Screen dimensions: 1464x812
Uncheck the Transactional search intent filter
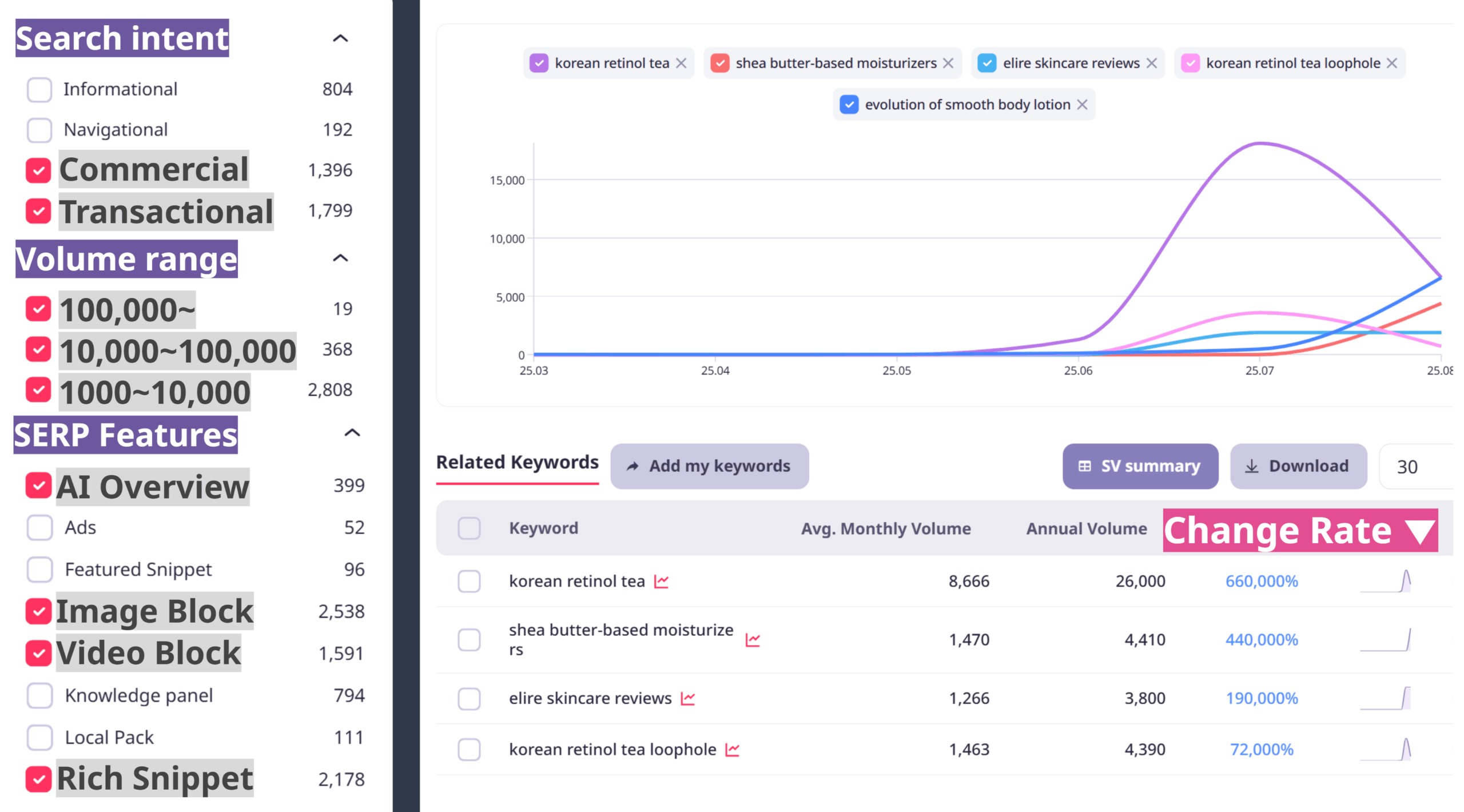pyautogui.click(x=38, y=212)
